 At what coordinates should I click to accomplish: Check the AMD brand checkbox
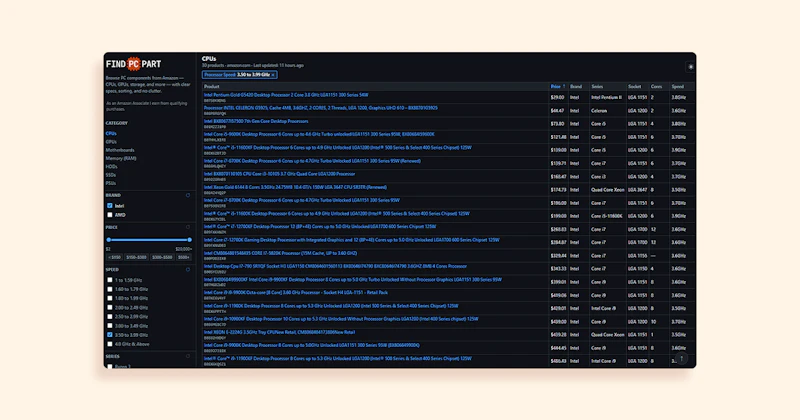[110, 215]
